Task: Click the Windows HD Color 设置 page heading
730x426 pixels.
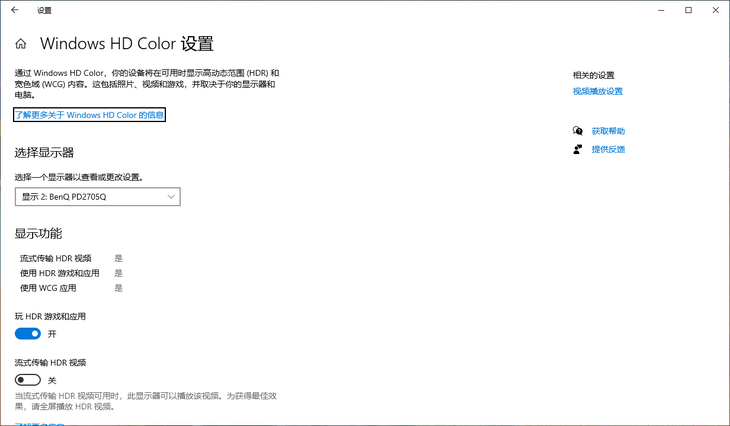Action: pos(127,44)
